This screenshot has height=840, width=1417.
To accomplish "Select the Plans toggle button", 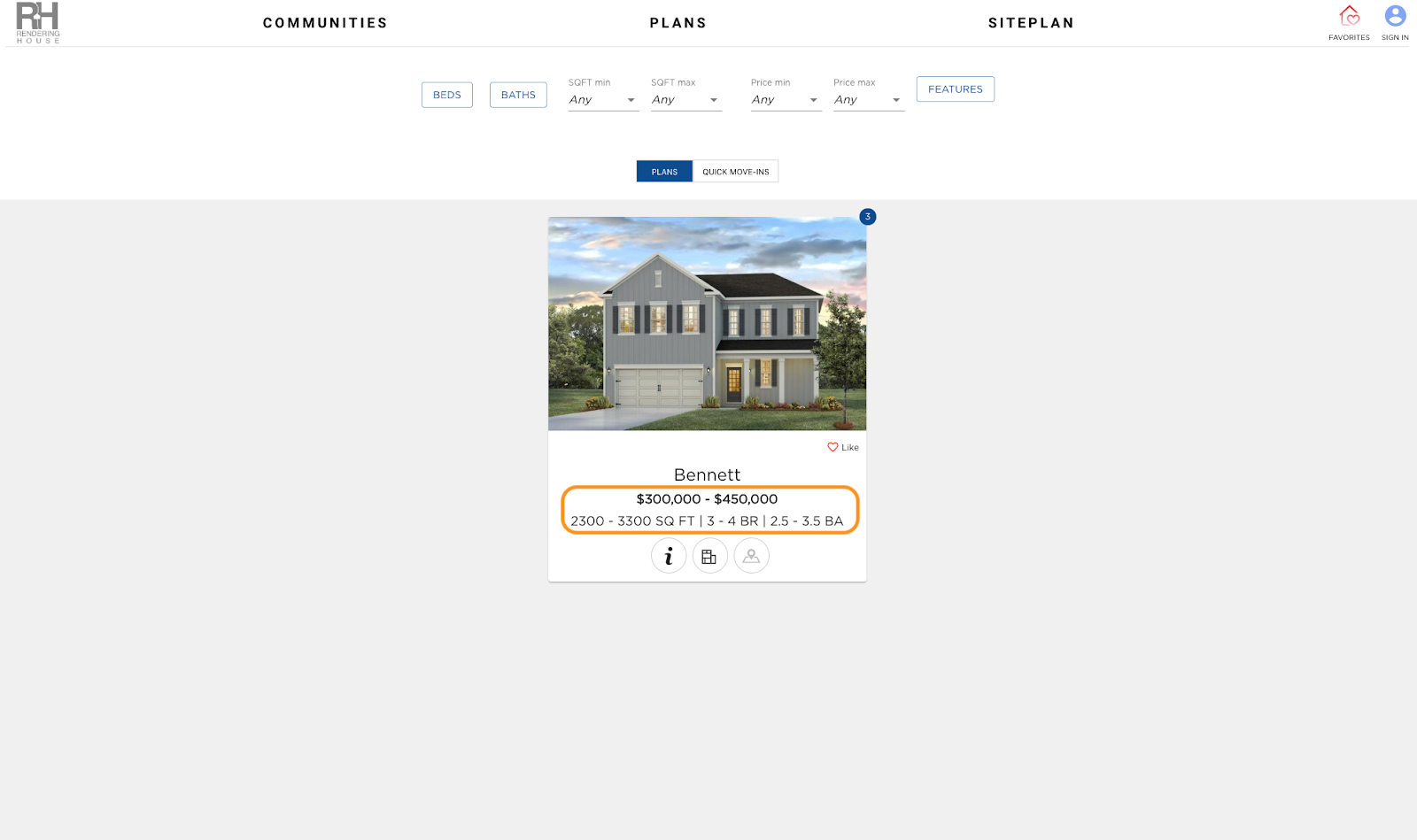I will (664, 172).
